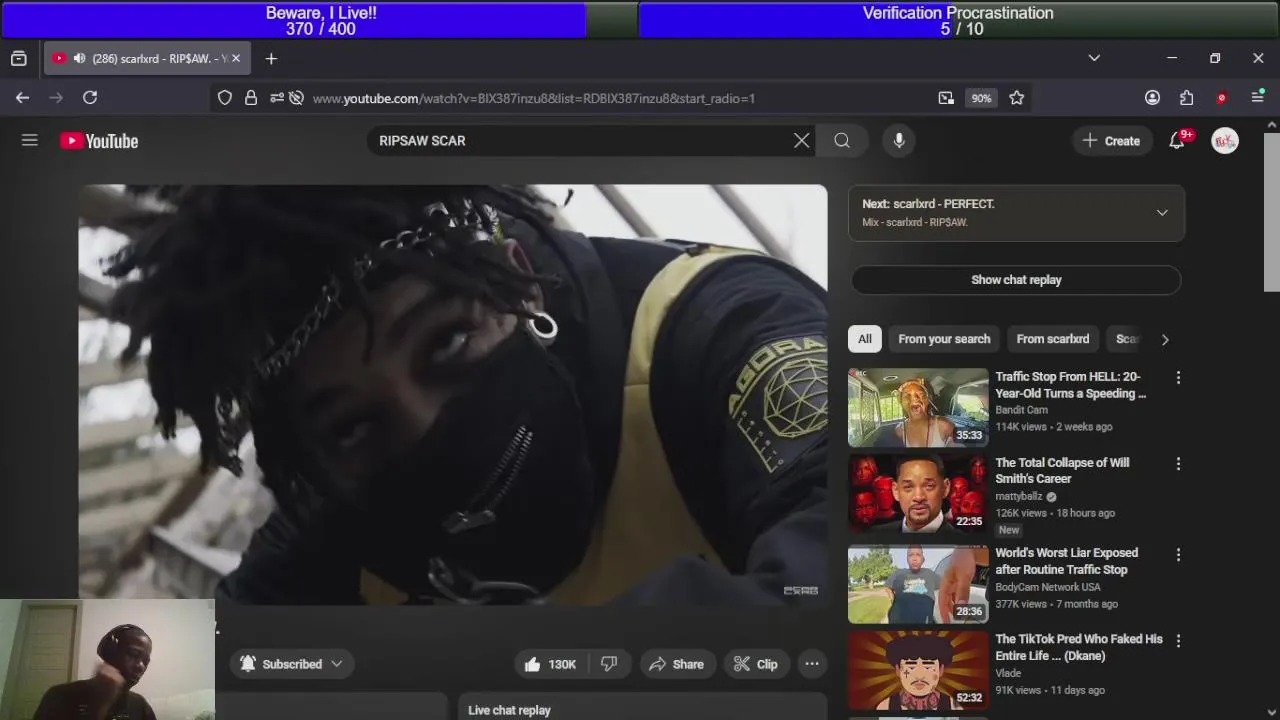Select the All filter chip
Viewport: 1280px width, 720px height.
point(865,339)
